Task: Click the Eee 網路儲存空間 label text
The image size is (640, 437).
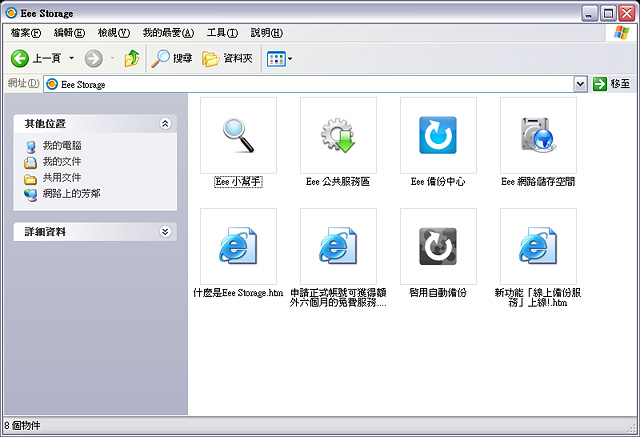Action: [538, 182]
